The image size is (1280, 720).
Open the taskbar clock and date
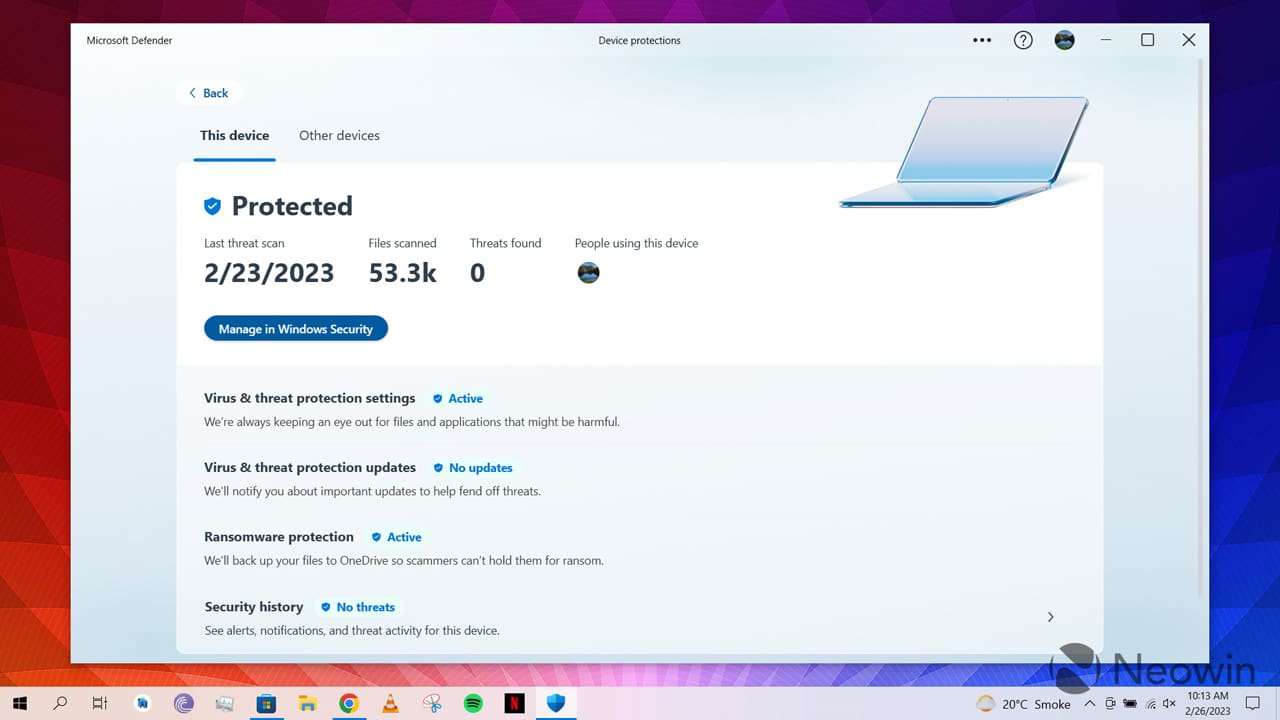1209,703
